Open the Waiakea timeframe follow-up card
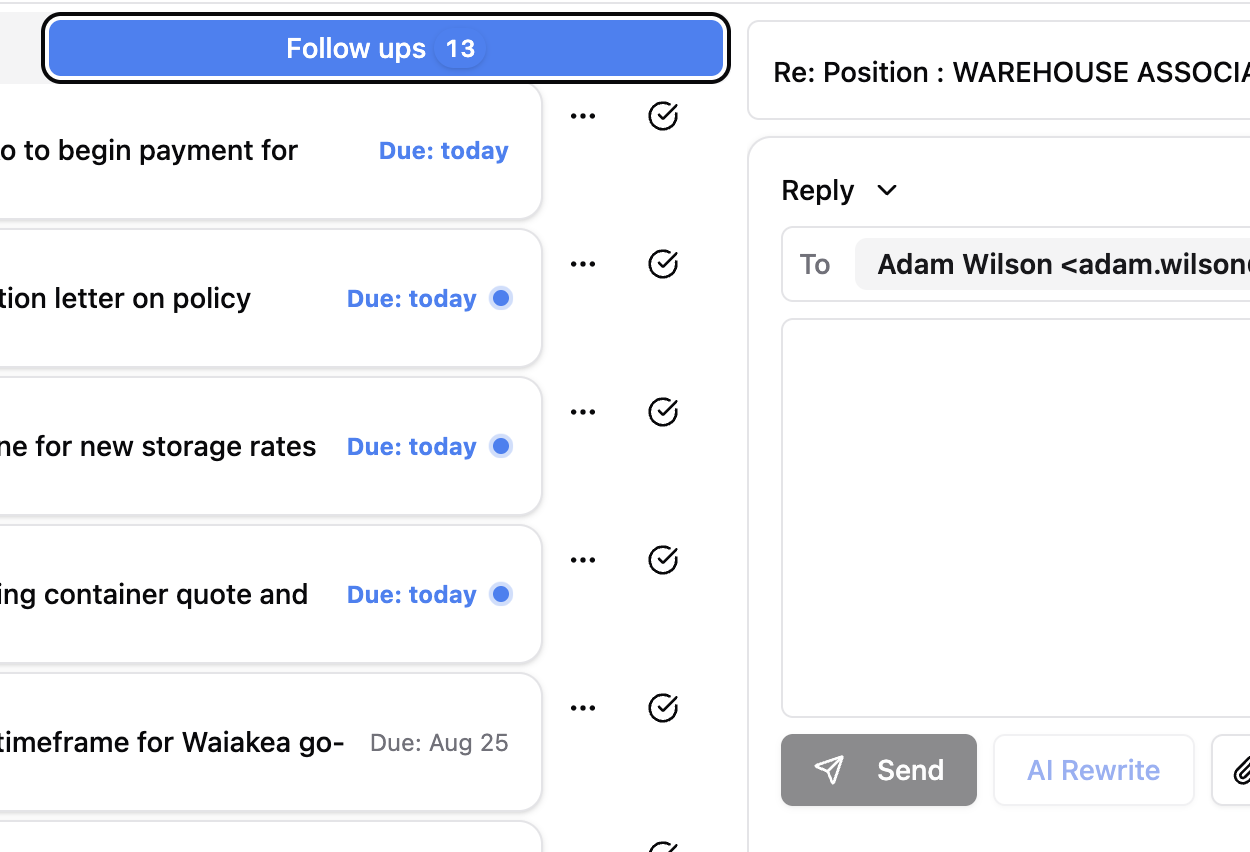The width and height of the screenshot is (1250, 852). [200, 742]
